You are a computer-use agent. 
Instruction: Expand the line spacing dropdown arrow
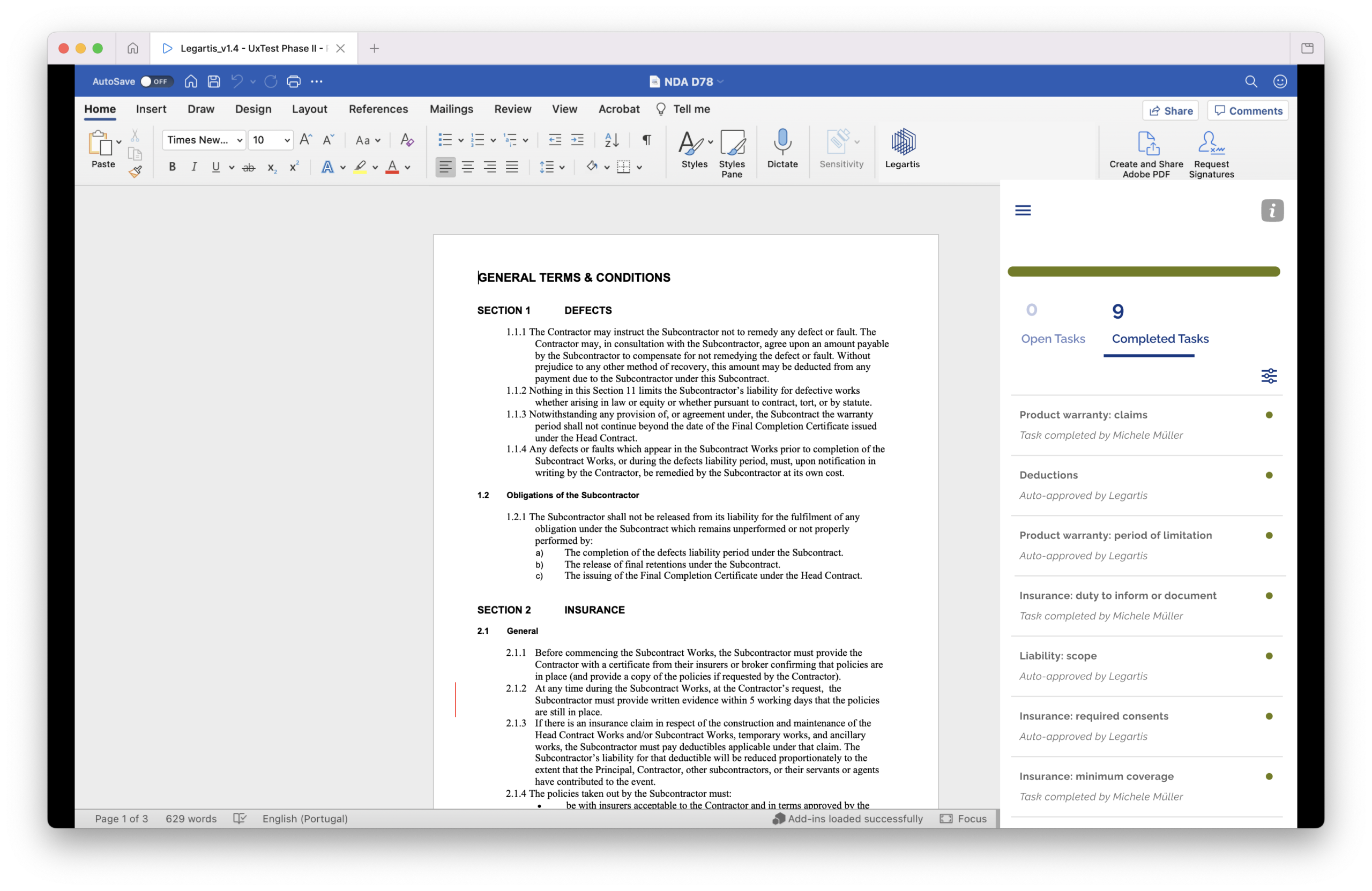click(562, 167)
